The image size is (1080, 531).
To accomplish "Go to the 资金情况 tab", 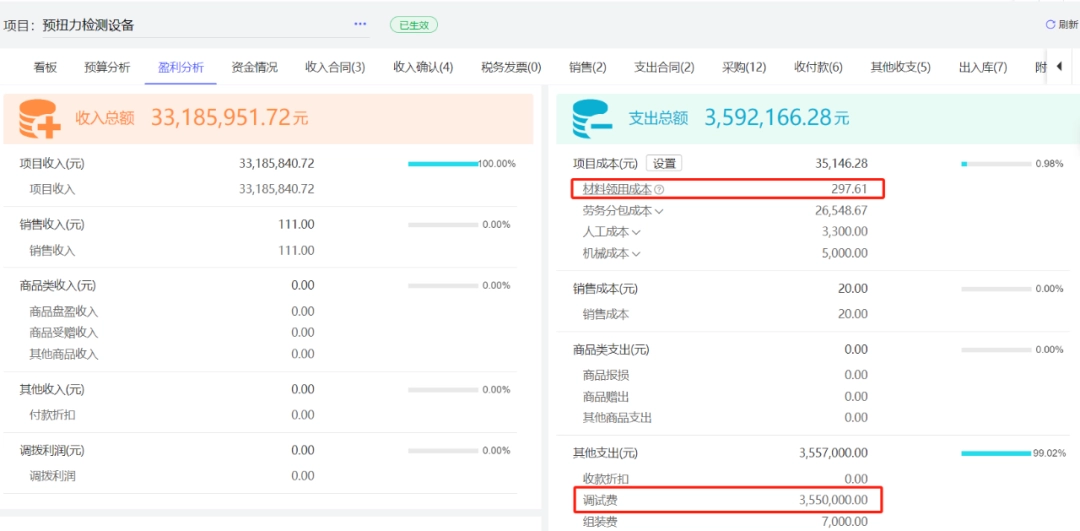I will (x=254, y=67).
